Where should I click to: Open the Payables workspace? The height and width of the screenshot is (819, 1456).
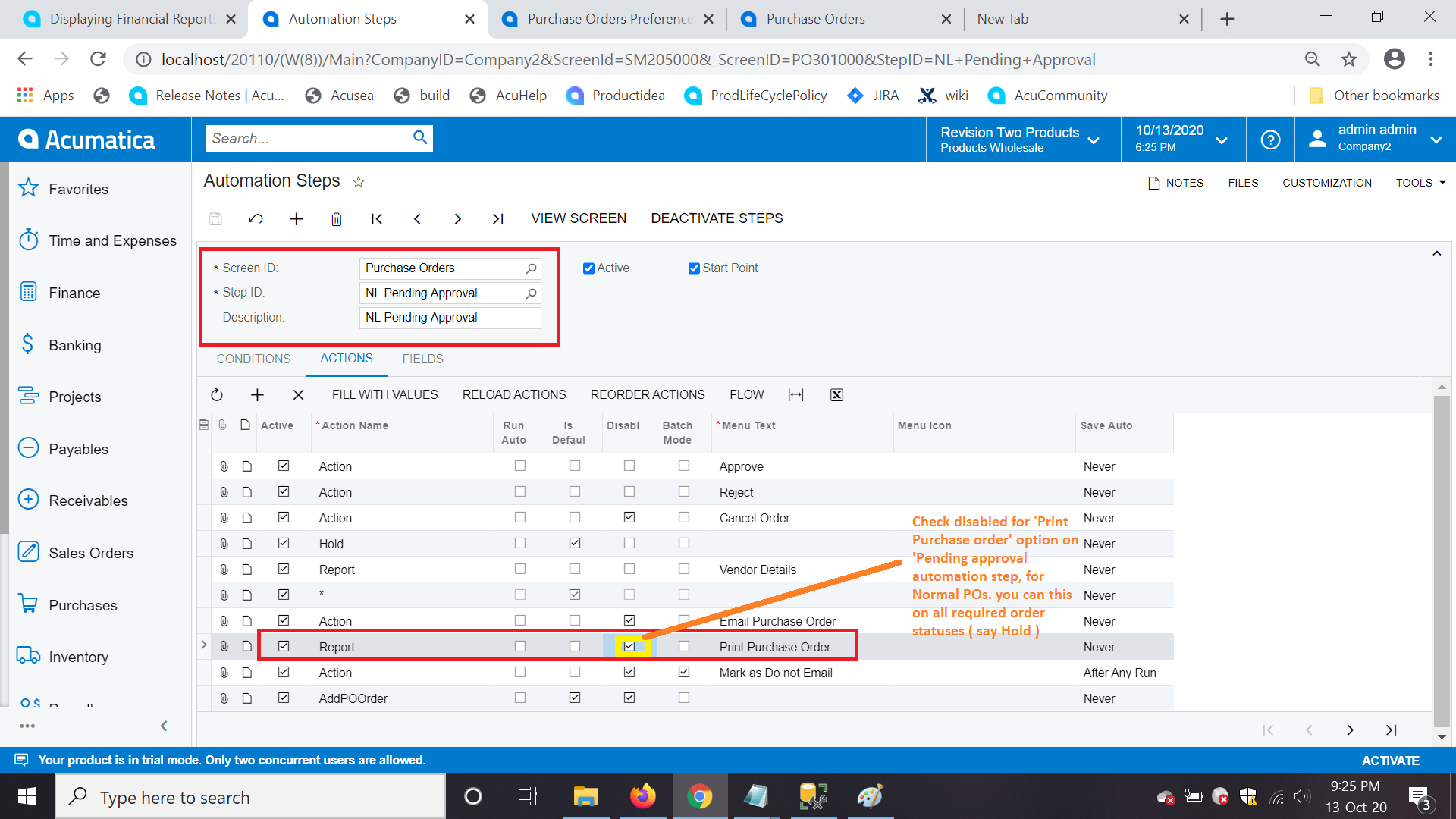point(64,449)
